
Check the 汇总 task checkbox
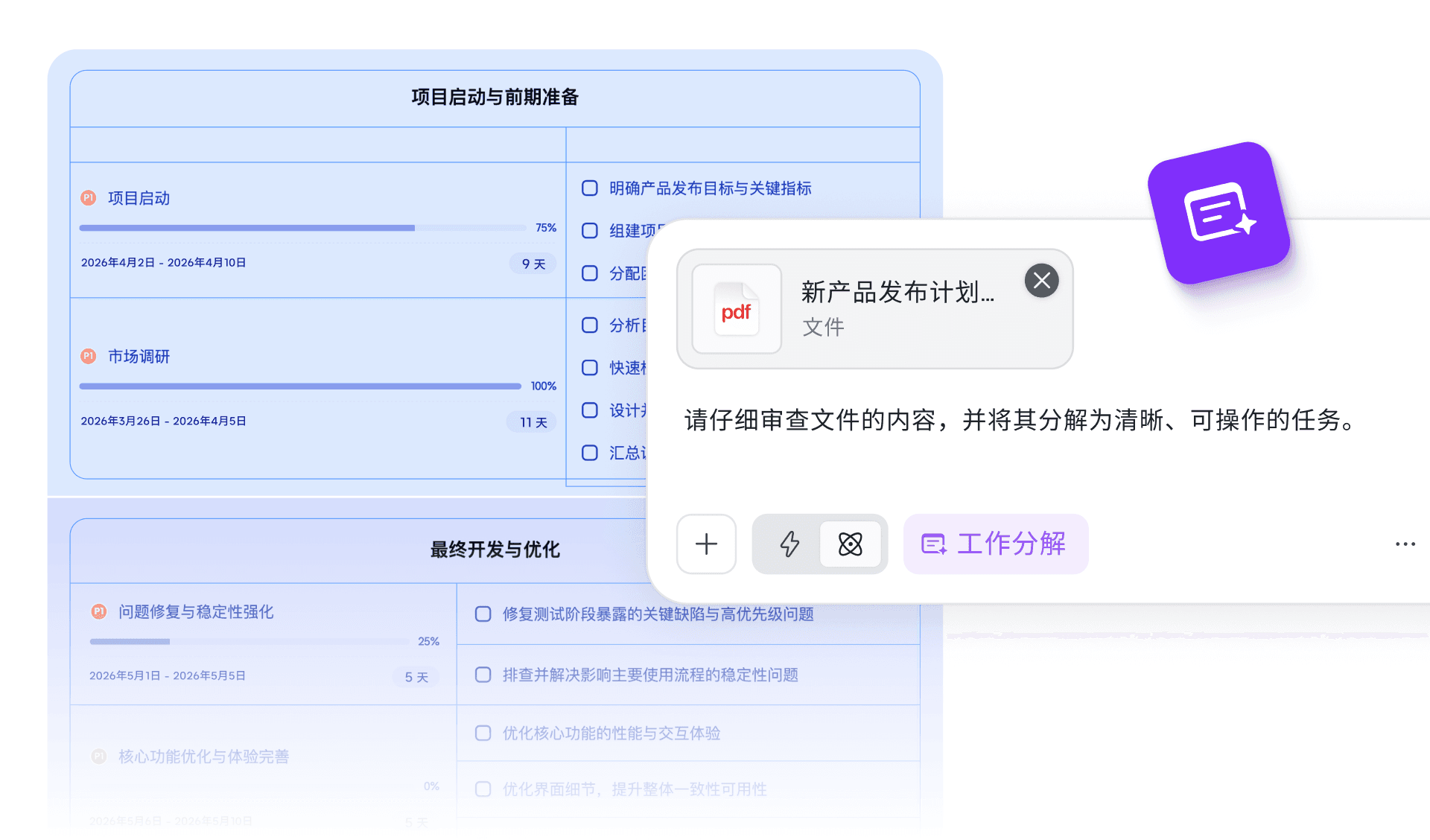(589, 453)
